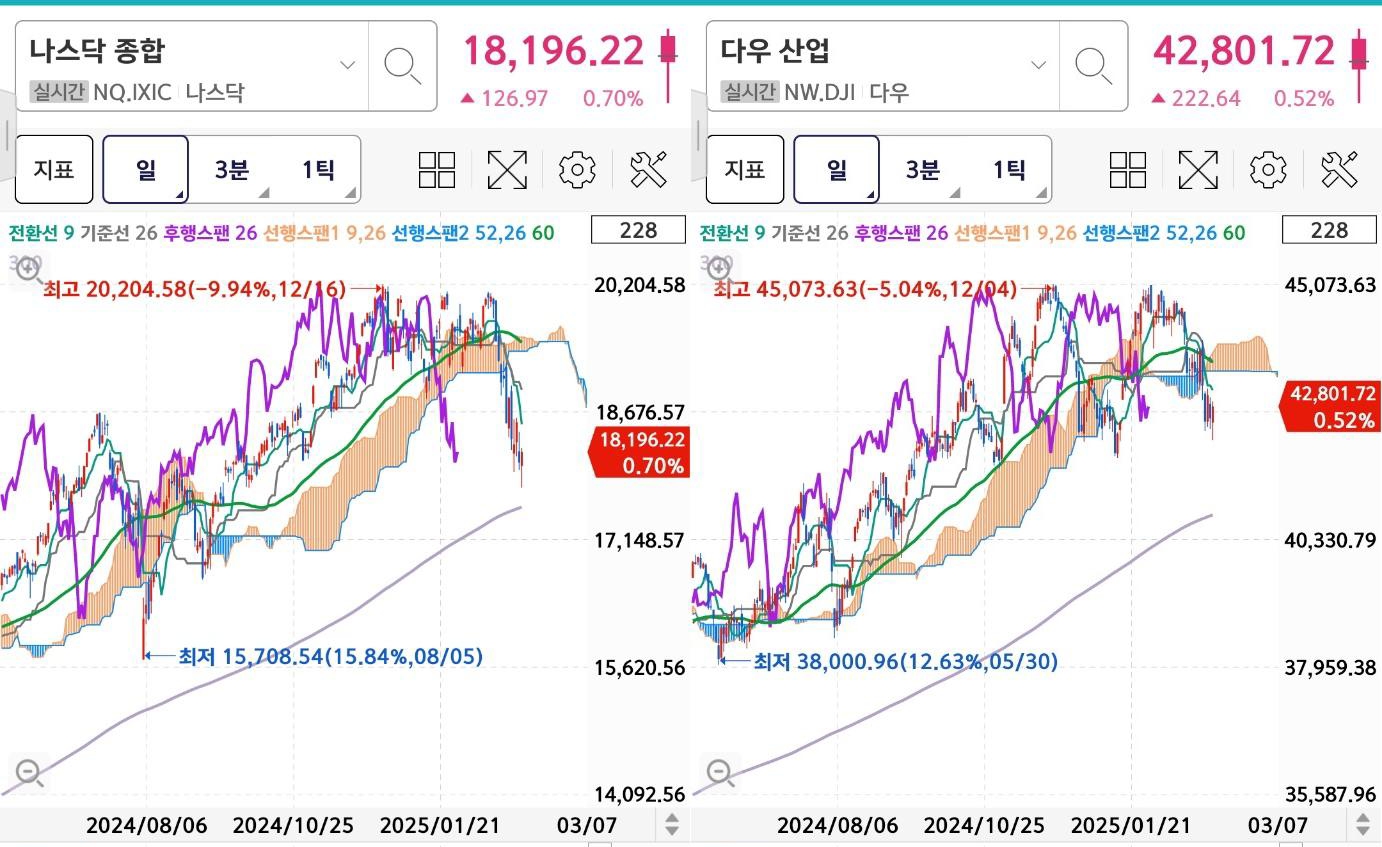The height and width of the screenshot is (847, 1382).
Task: Zoom out on the 다우 chart
Action: tap(718, 772)
